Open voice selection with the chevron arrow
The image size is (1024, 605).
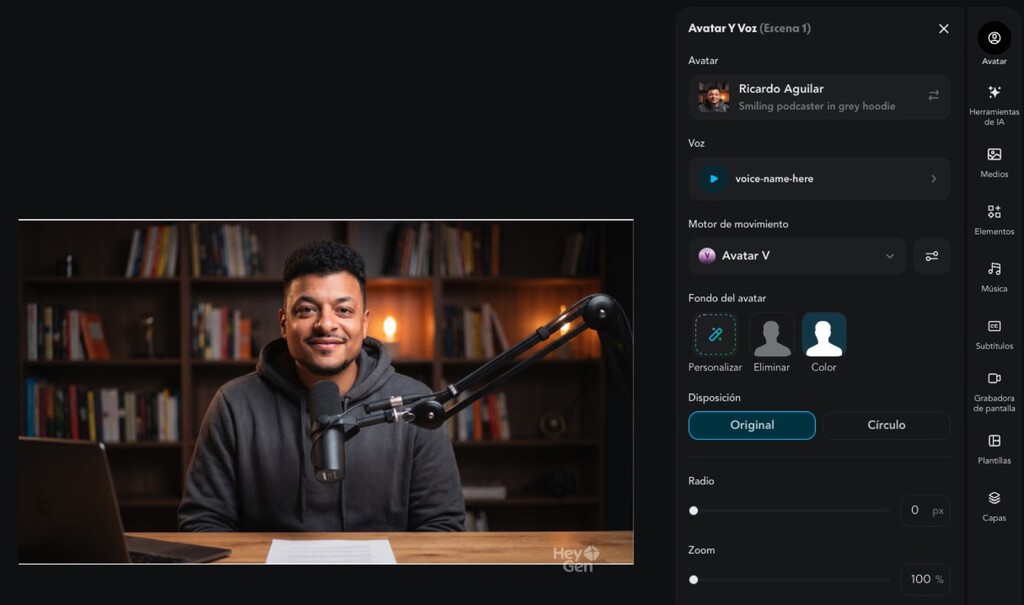click(x=933, y=179)
